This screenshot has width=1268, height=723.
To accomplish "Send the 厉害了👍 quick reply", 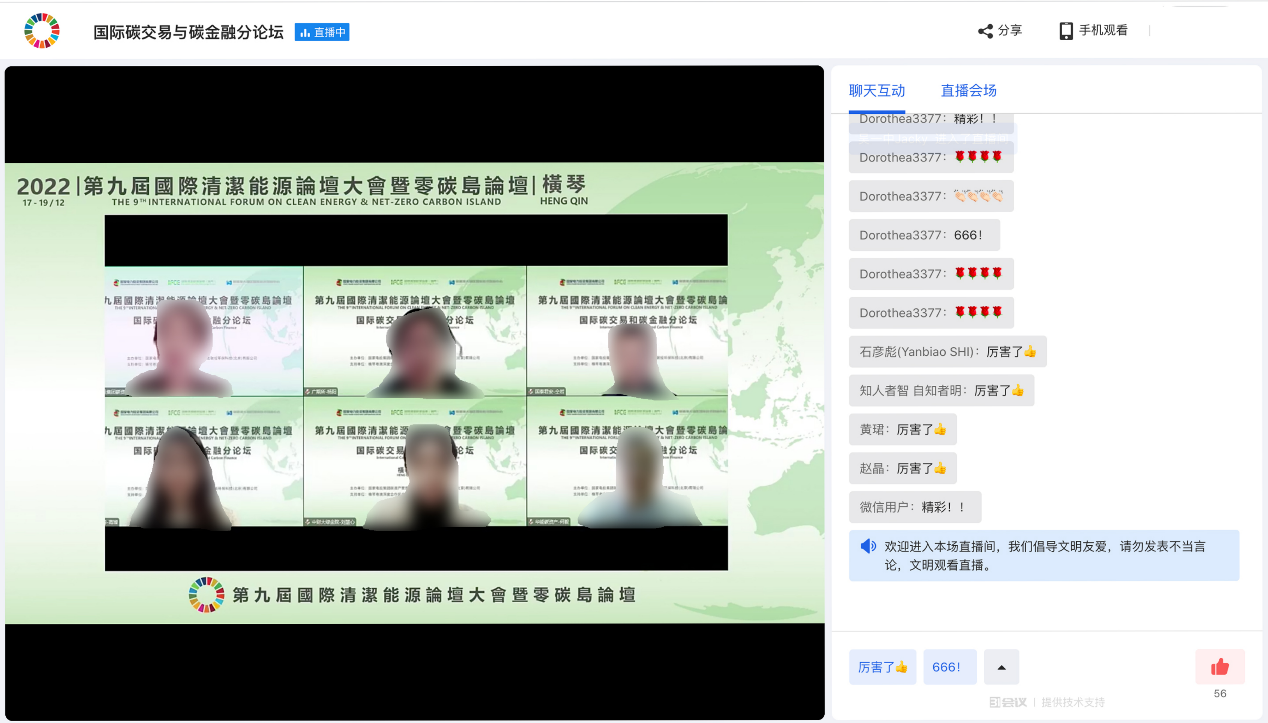I will (882, 666).
